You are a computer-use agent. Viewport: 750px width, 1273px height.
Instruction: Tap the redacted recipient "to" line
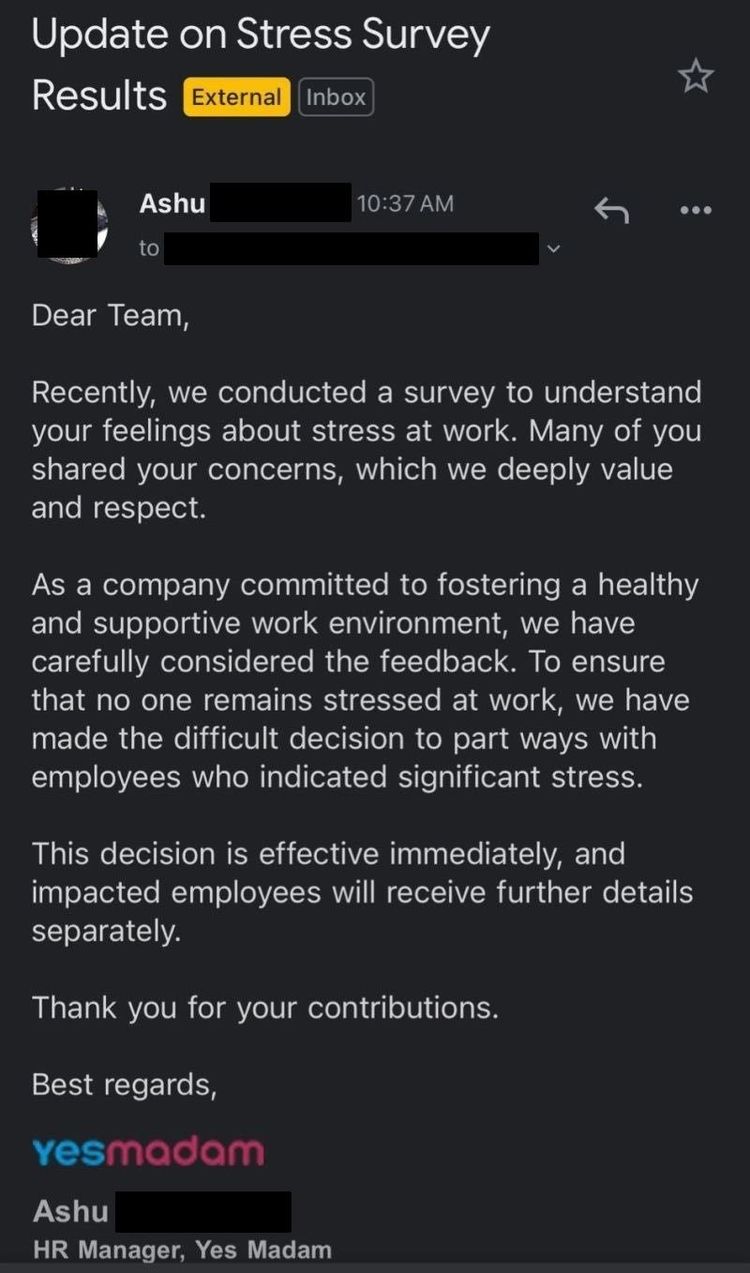340,248
